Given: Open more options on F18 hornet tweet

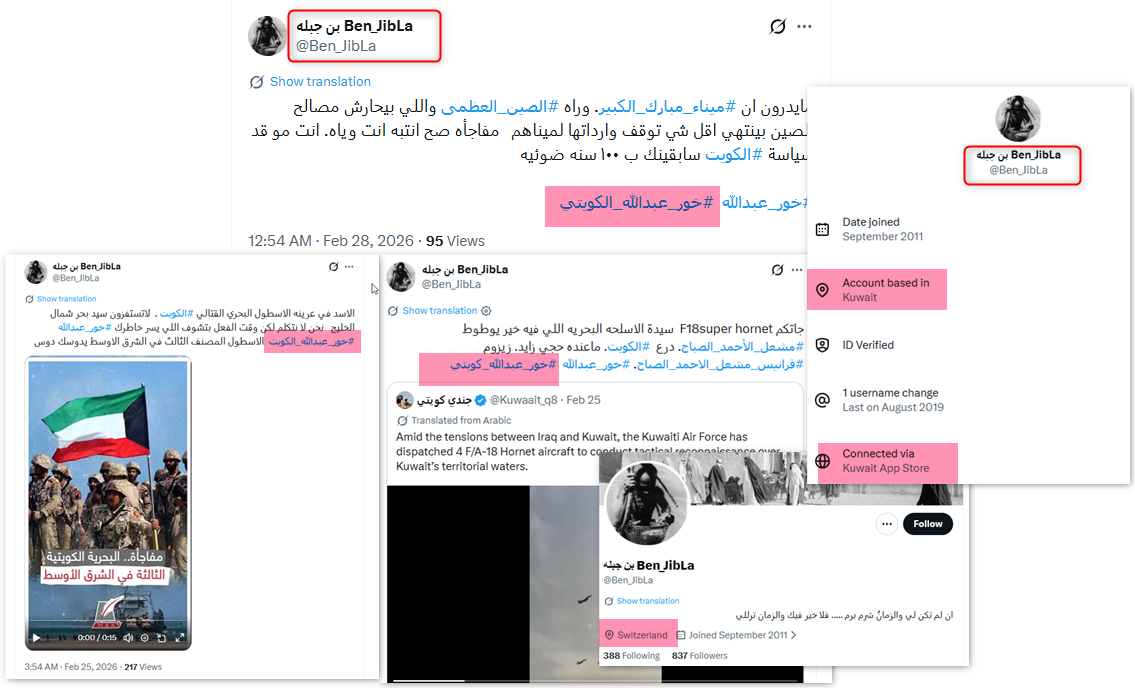Looking at the screenshot, I should [x=797, y=270].
